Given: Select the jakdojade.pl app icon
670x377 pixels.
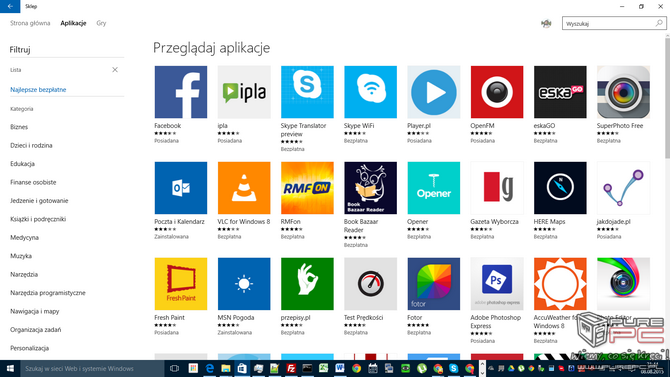Looking at the screenshot, I should tap(623, 188).
